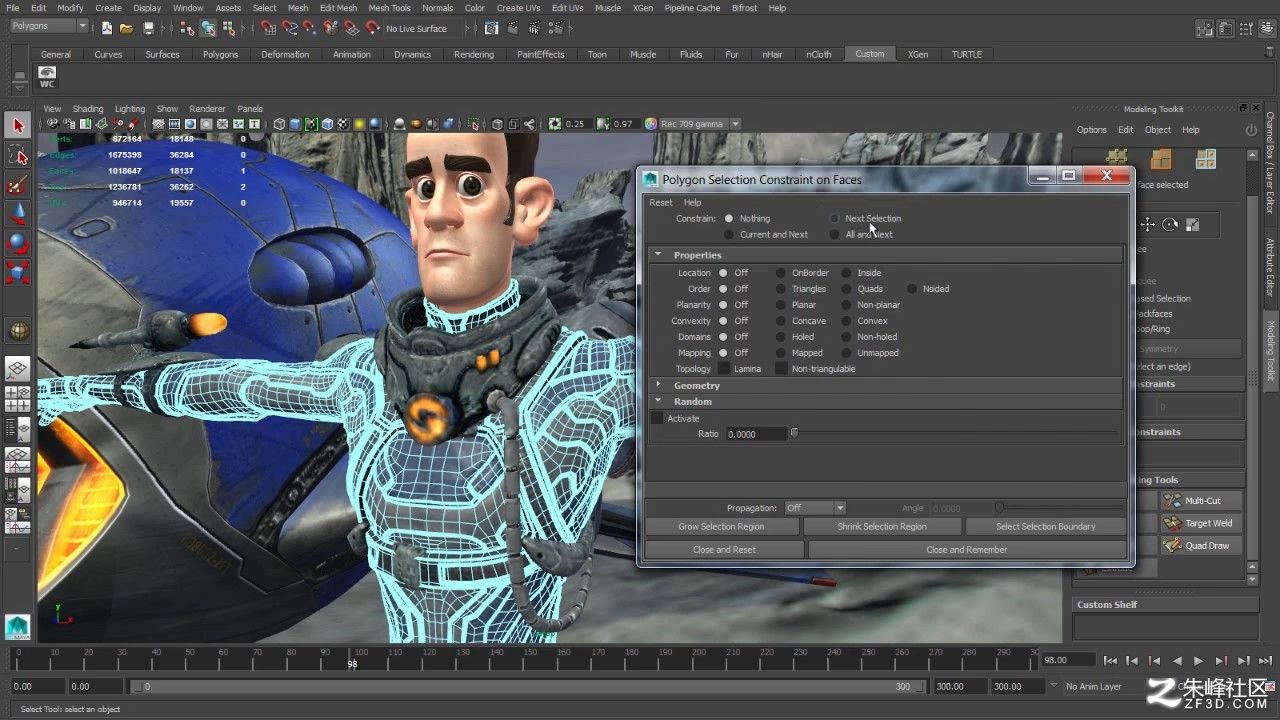Choose All and Next constrain option
This screenshot has height=720, width=1280.
[835, 234]
